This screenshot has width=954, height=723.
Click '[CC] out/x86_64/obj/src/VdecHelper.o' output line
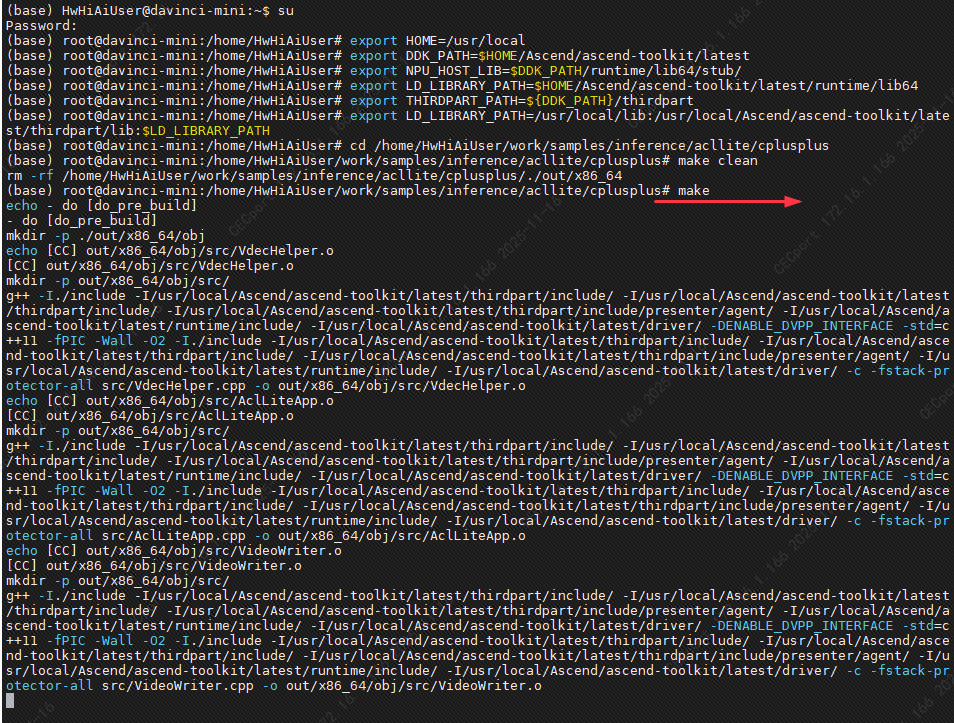(x=150, y=266)
